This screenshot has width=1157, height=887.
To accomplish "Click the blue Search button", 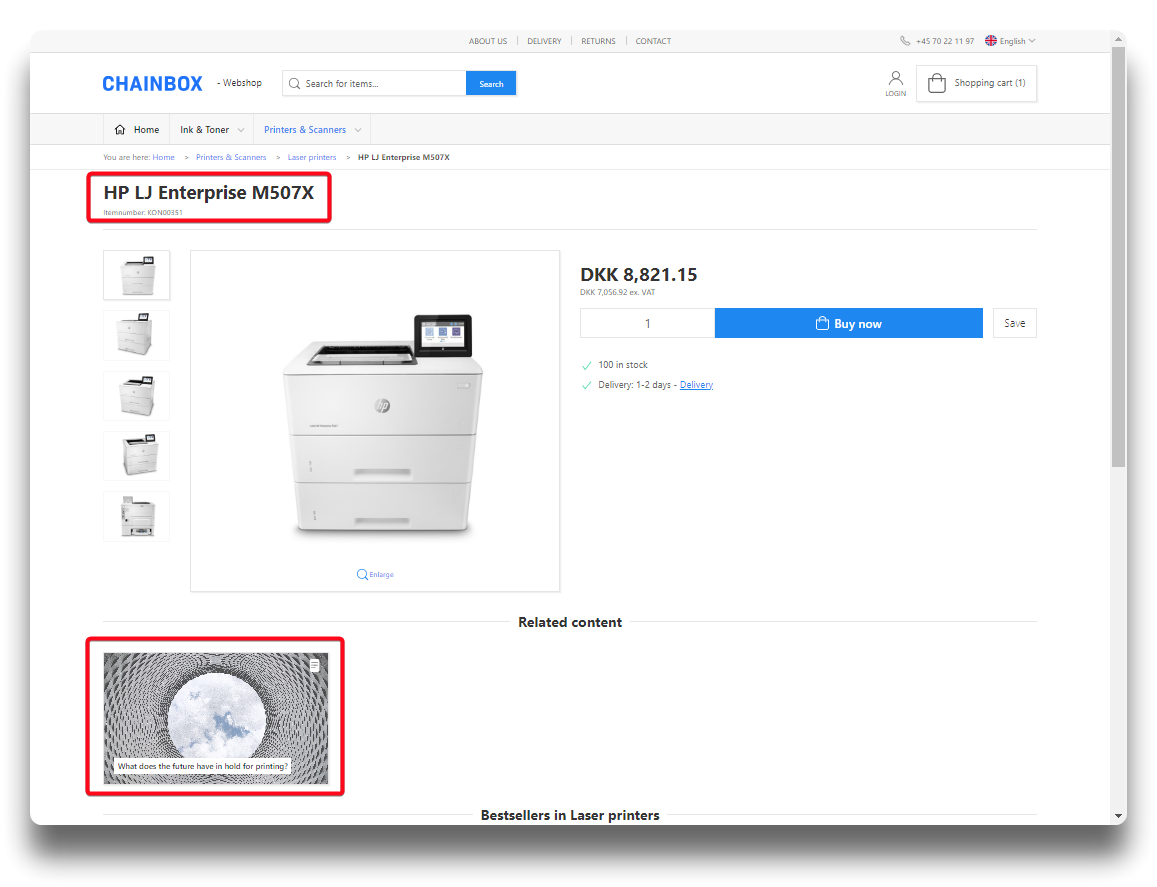I will (491, 83).
